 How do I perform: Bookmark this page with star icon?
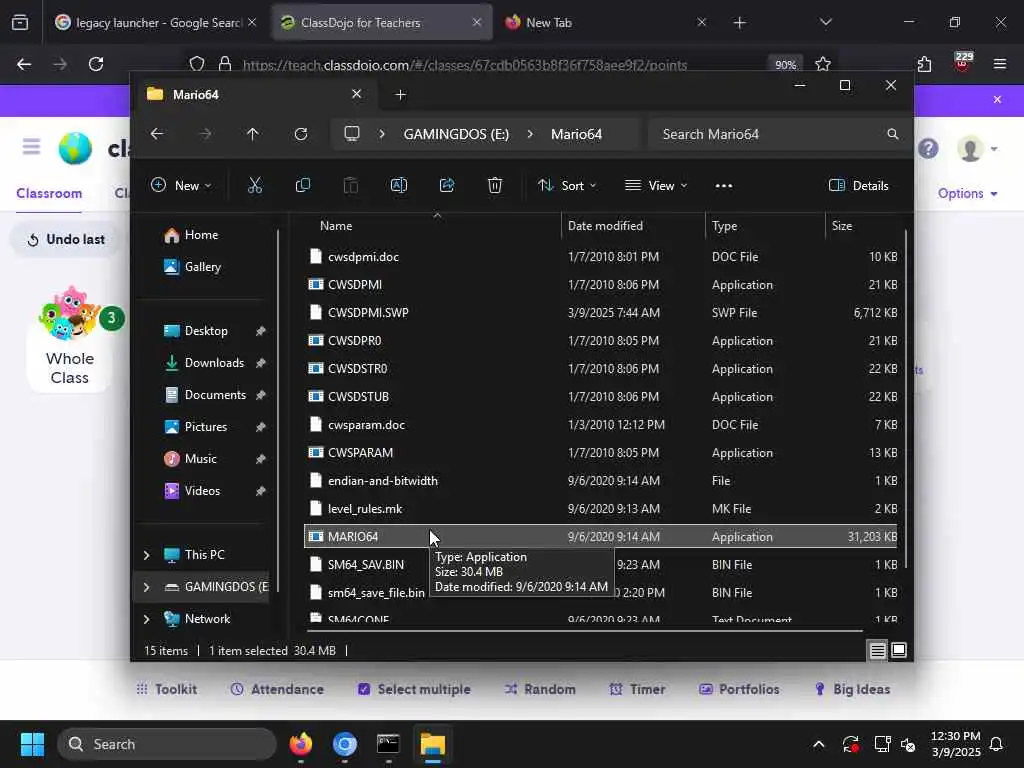[x=823, y=64]
